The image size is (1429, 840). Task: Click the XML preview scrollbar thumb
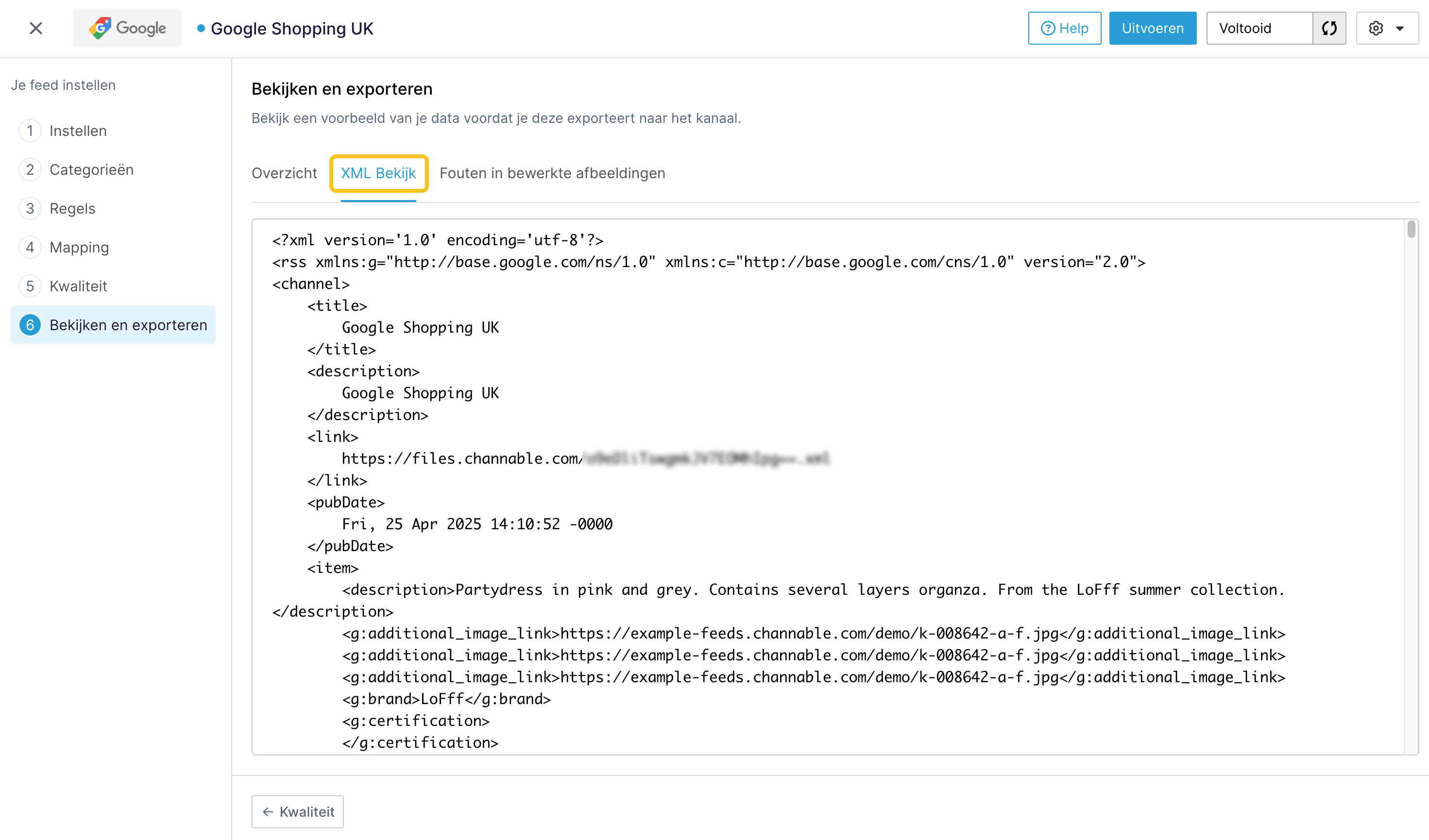coord(1412,230)
